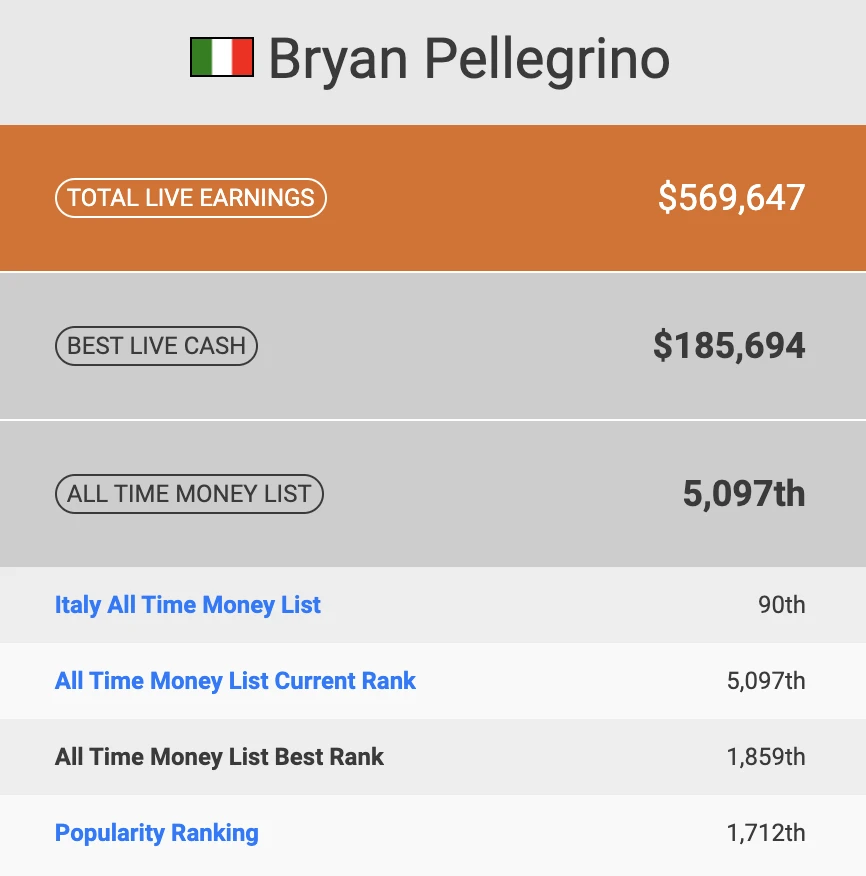This screenshot has height=876, width=866.
Task: Click the Italian flag icon
Action: point(221,58)
